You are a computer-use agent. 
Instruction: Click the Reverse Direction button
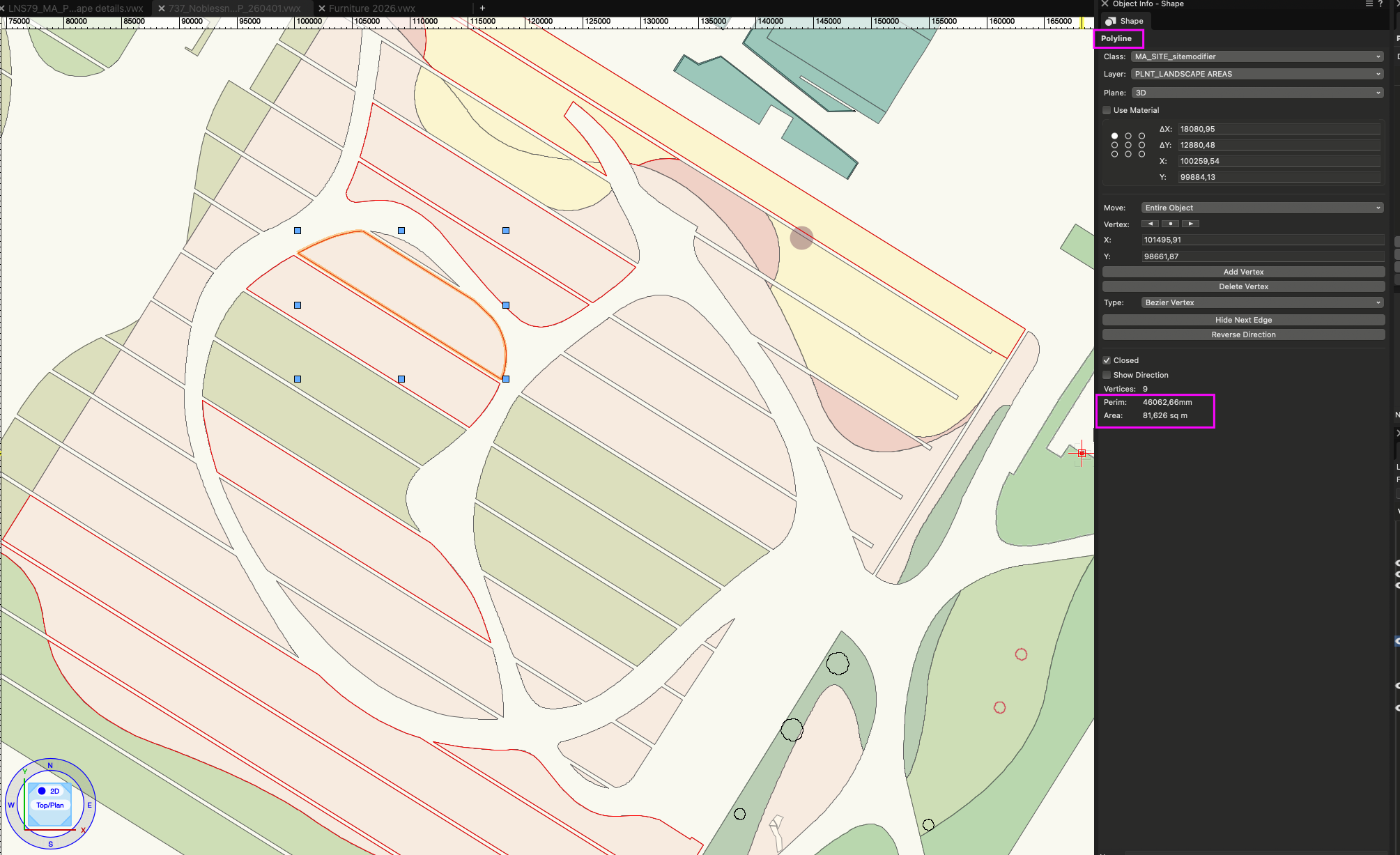pos(1243,334)
